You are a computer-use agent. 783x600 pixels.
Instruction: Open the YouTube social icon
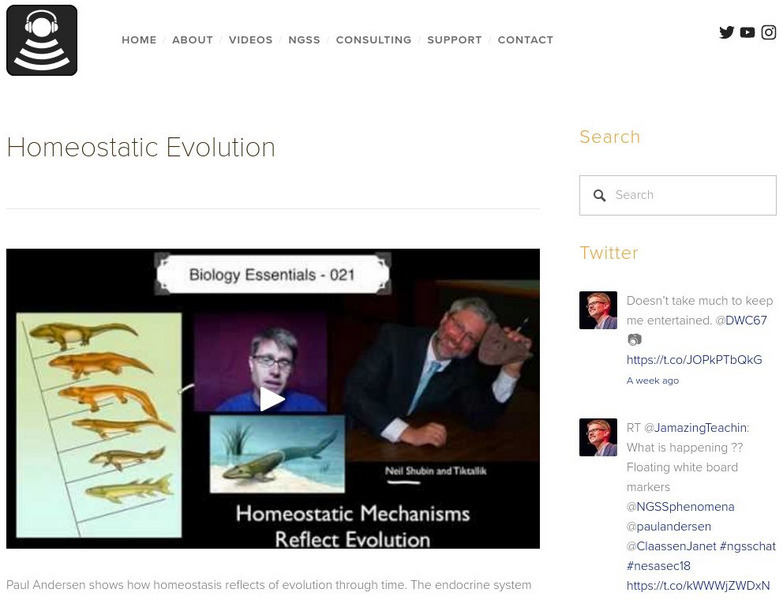pyautogui.click(x=748, y=32)
